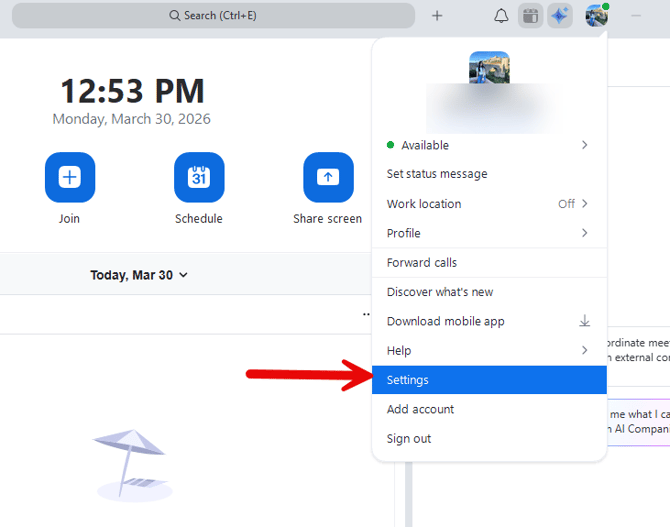670x527 pixels.
Task: Expand the Help submenu
Action: tap(585, 350)
